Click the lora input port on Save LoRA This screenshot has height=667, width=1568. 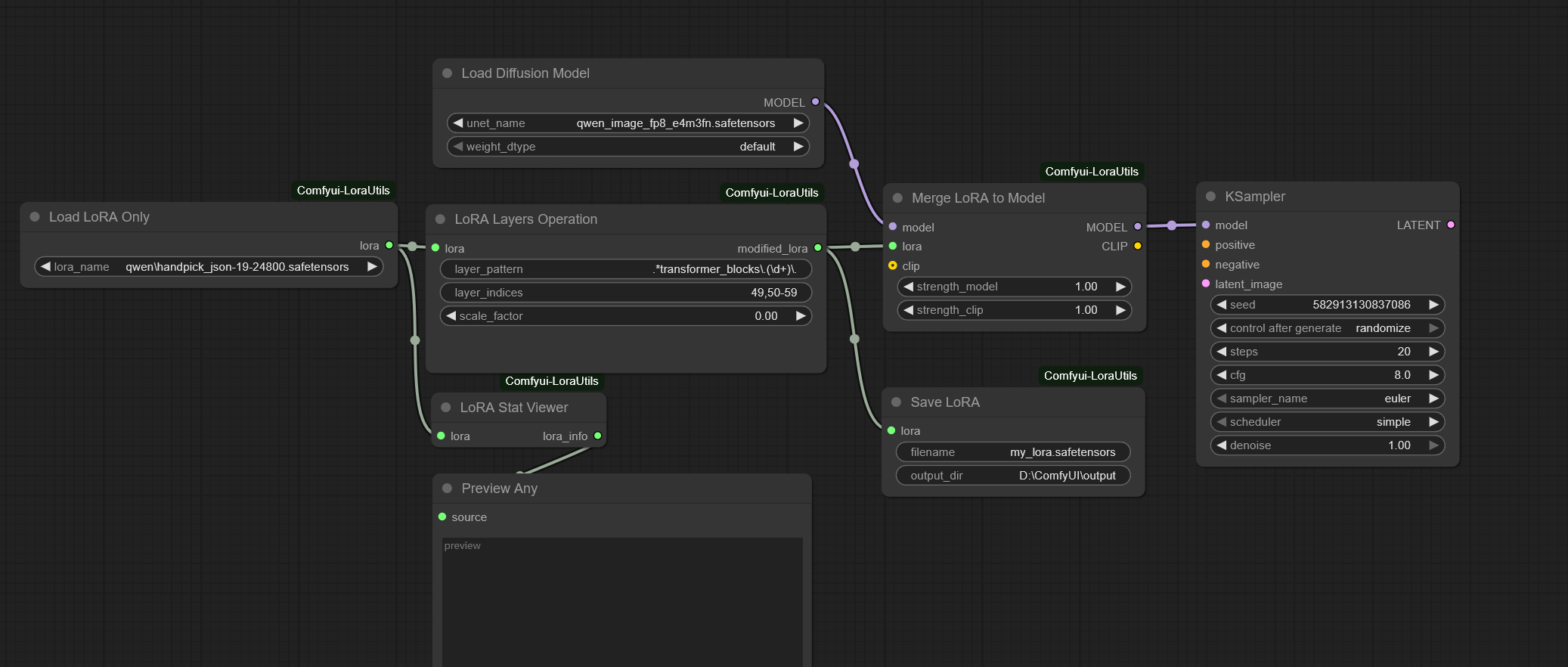[x=891, y=430]
